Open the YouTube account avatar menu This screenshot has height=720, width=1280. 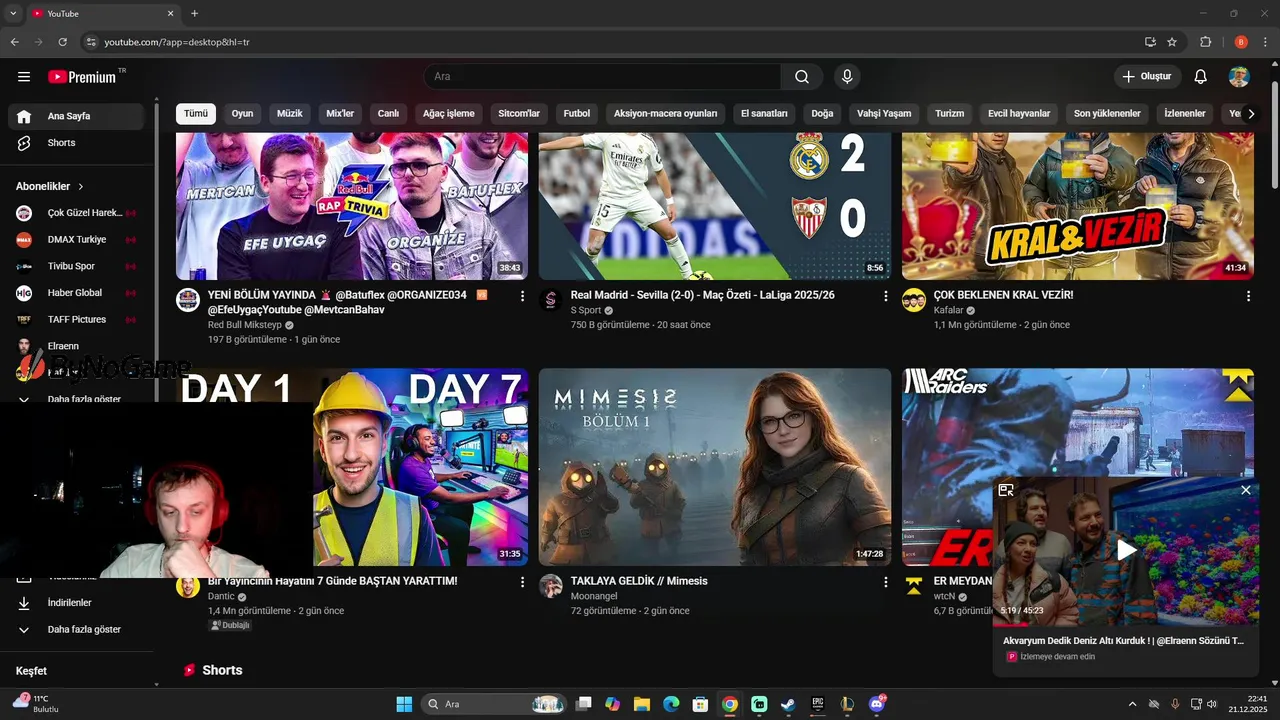click(x=1239, y=77)
